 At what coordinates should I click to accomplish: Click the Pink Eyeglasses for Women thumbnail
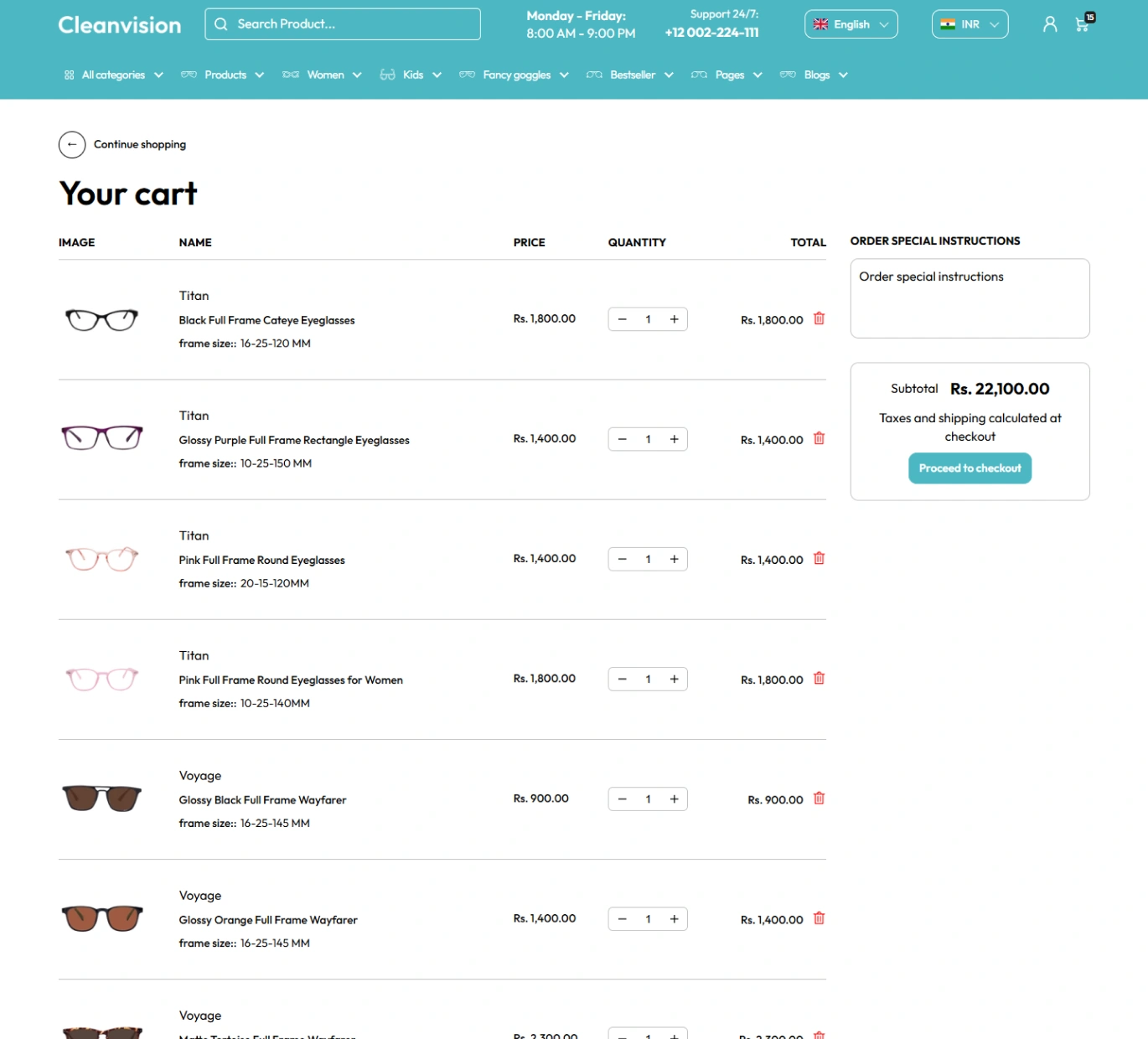pos(101,678)
